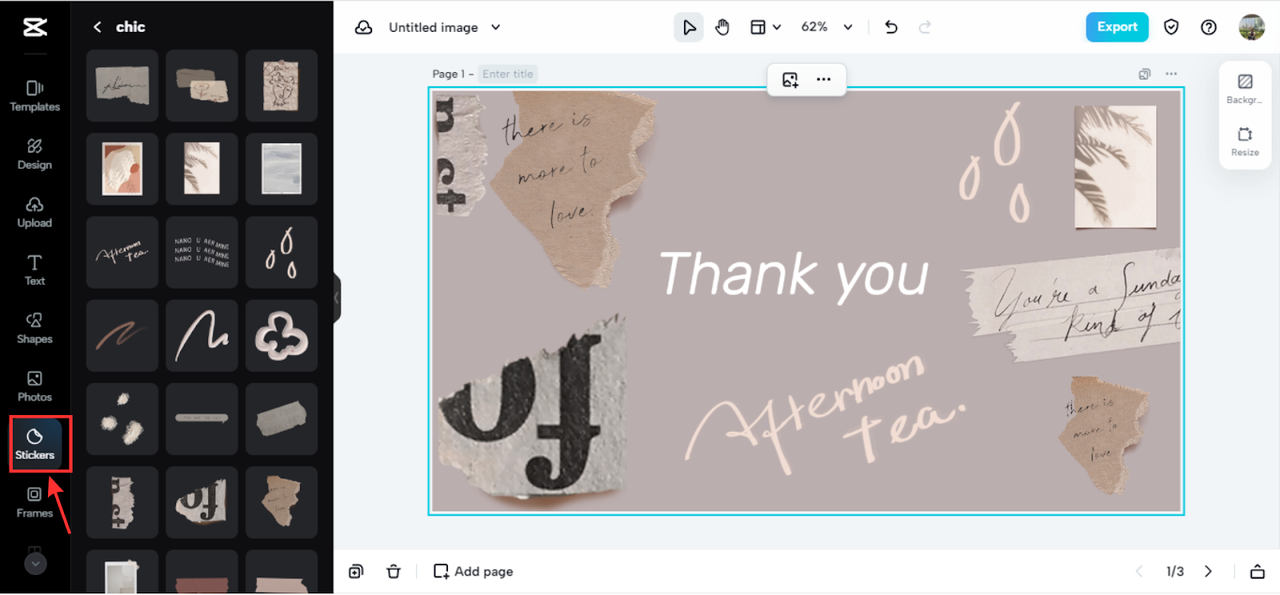Pick the water drops sticker thumbnail

point(281,252)
